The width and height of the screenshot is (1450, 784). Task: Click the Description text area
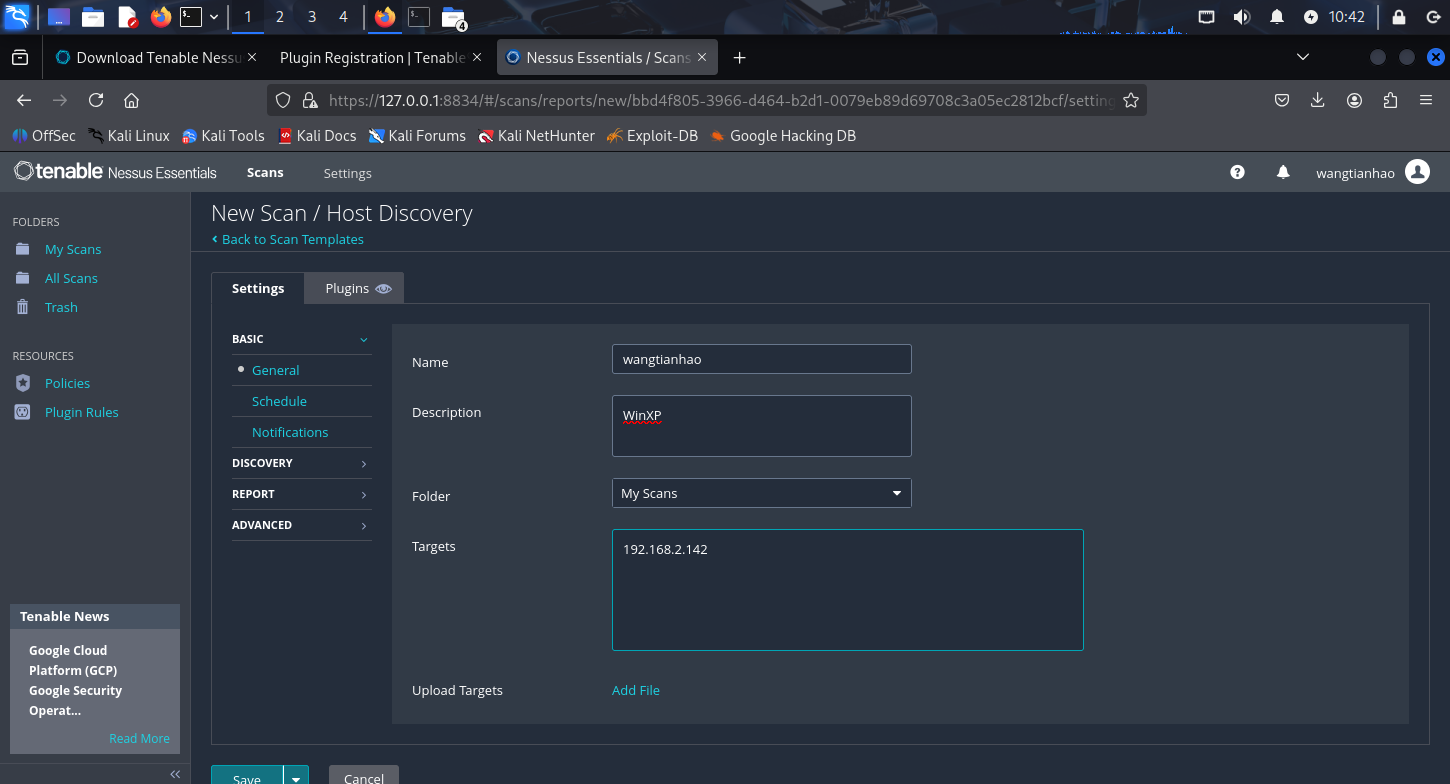(761, 426)
